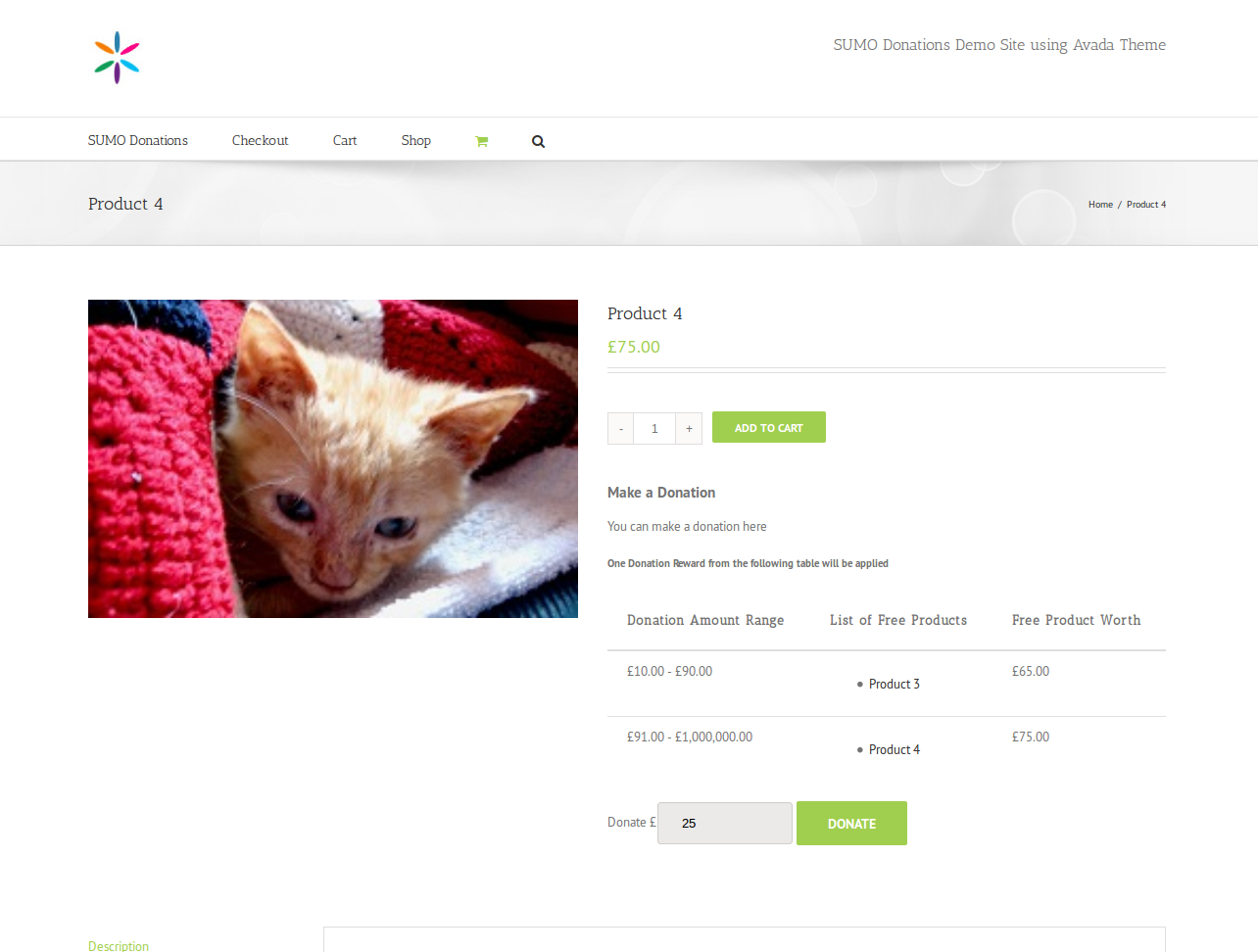Click the green Donate button
This screenshot has height=952, width=1258.
(851, 823)
